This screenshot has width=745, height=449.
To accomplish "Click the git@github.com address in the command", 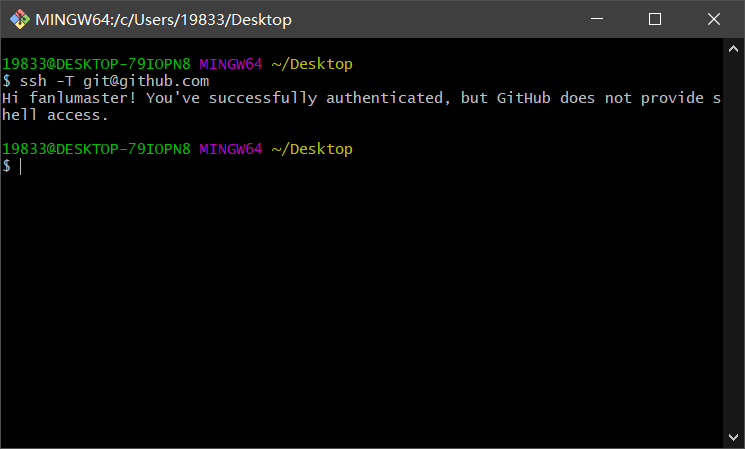I will (x=146, y=81).
